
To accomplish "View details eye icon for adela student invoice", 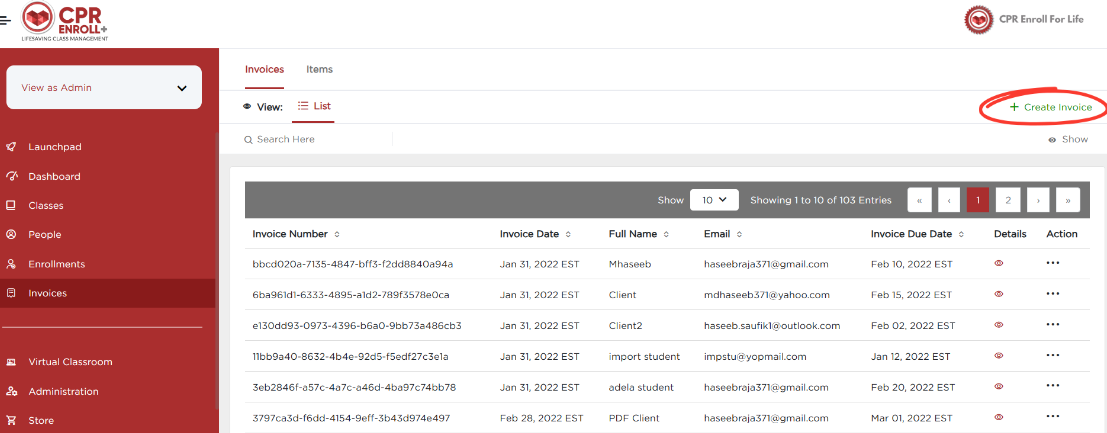I will coord(998,386).
